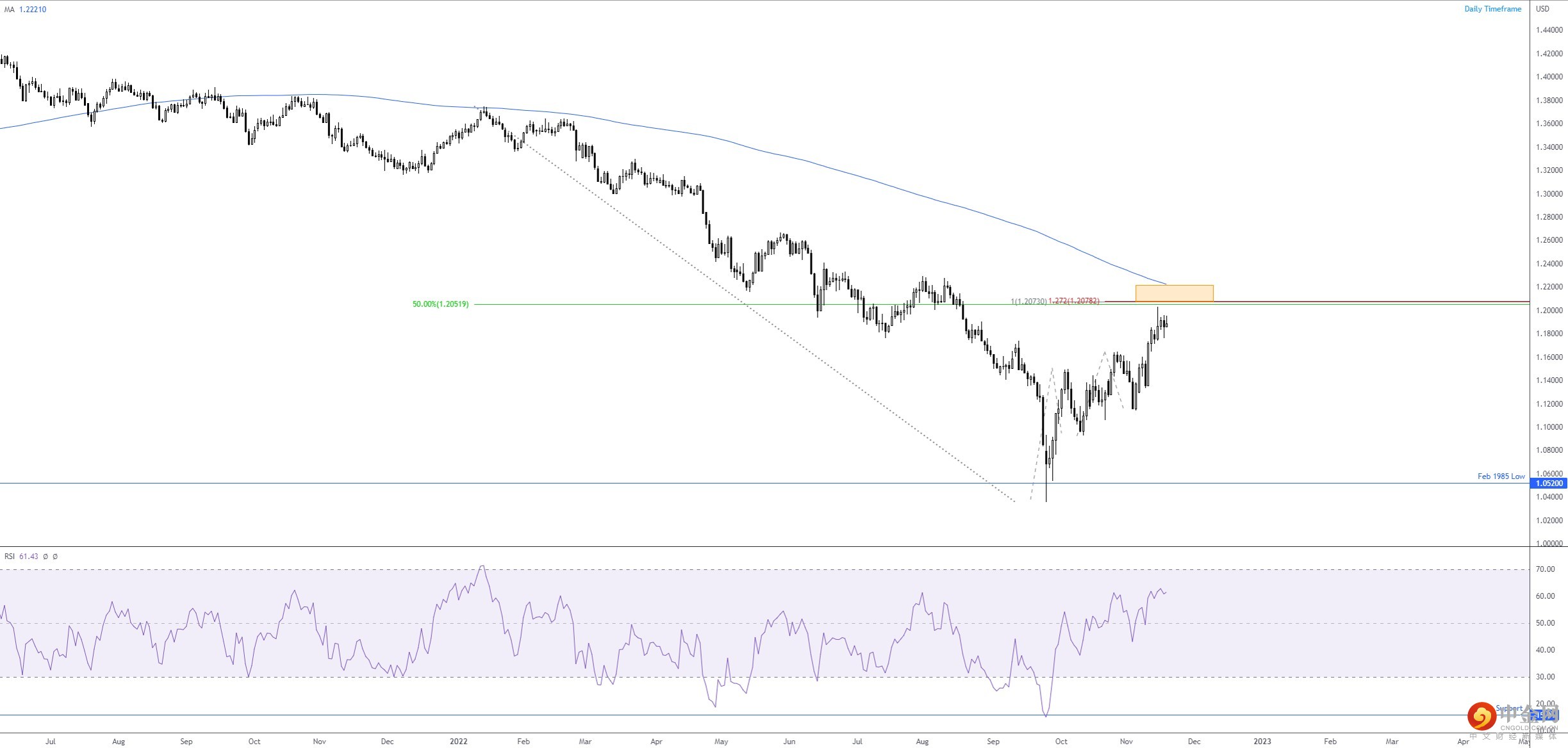
Task: Select the orange resistance zone rectangle
Action: (x=1176, y=292)
